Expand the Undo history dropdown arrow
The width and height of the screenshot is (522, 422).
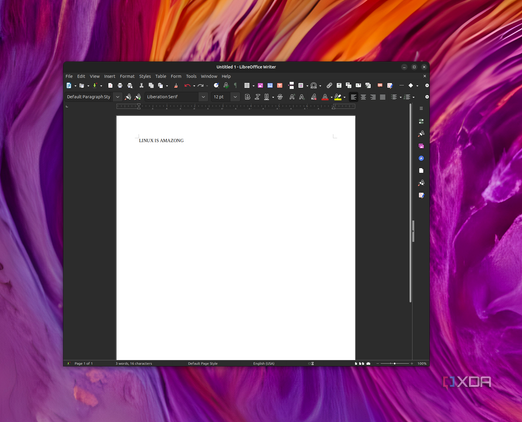(x=194, y=86)
